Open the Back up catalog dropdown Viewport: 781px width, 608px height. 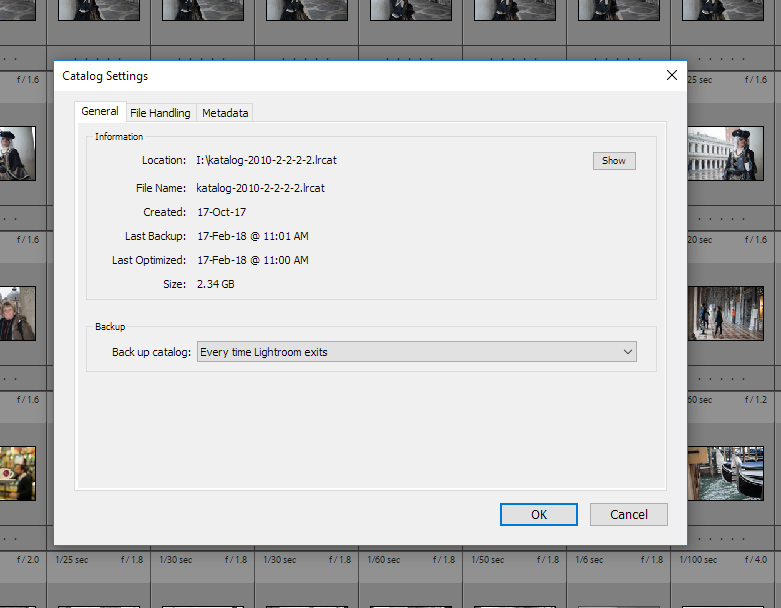point(416,352)
